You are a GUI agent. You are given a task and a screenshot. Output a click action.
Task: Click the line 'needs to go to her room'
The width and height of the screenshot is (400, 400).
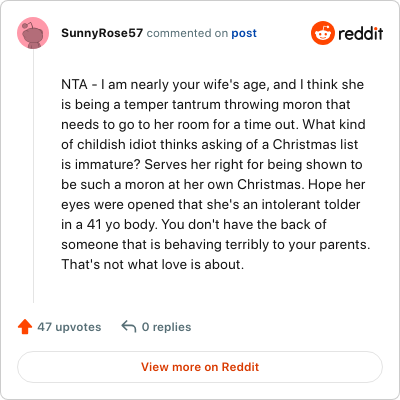tap(213, 125)
